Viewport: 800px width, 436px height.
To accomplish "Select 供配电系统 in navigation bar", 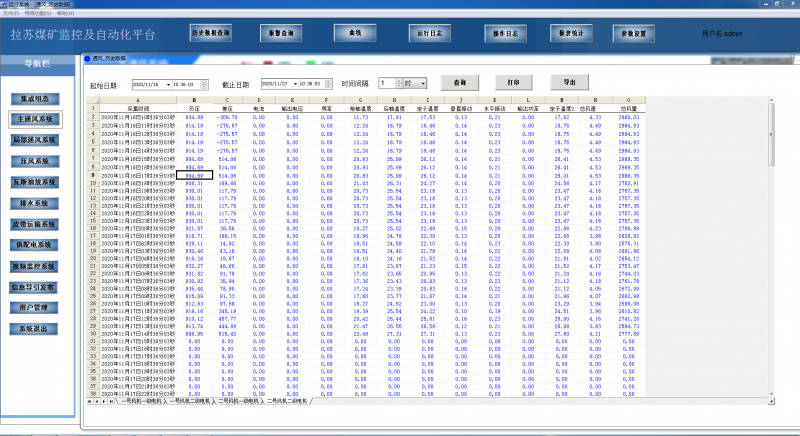I will [34, 245].
